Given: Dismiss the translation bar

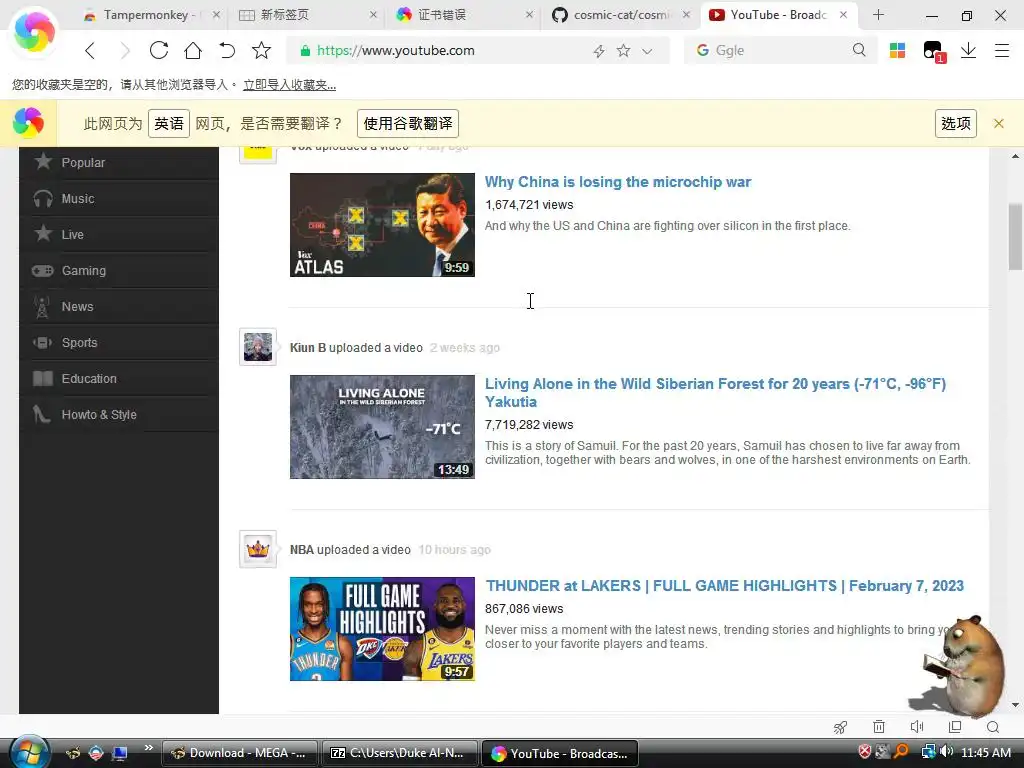Looking at the screenshot, I should [x=999, y=123].
